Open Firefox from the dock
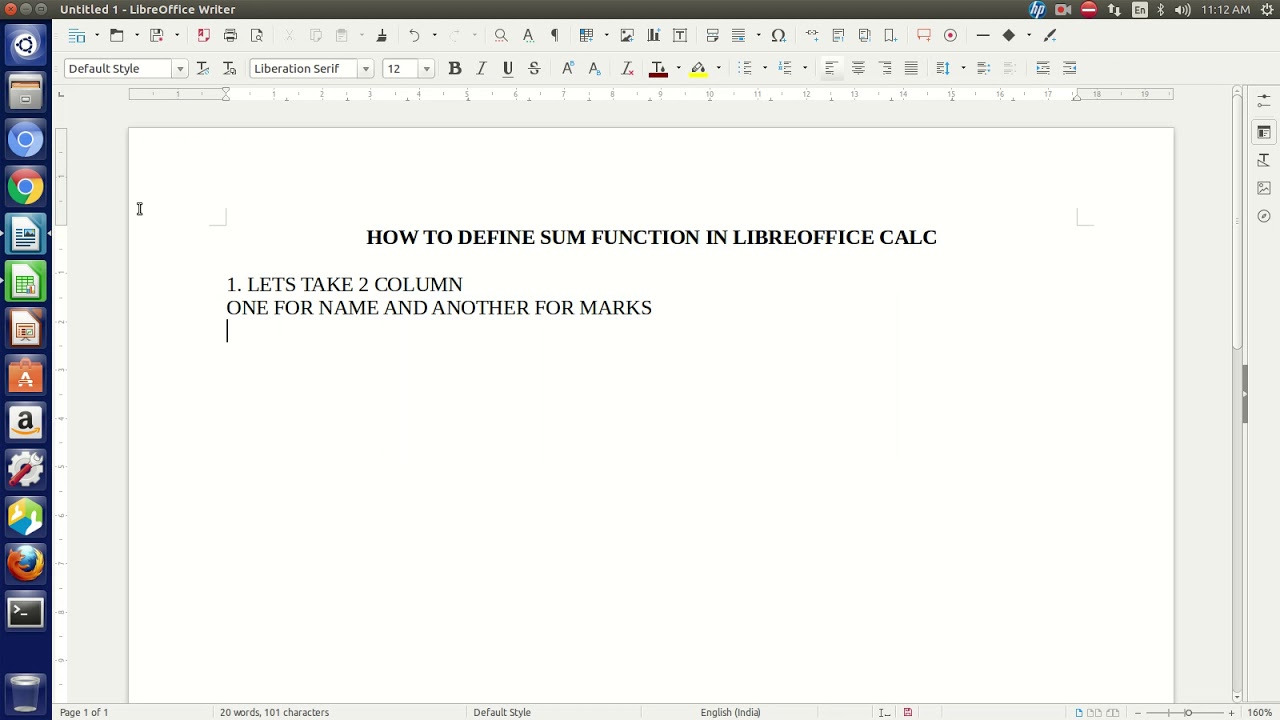This screenshot has width=1280, height=720. pos(26,564)
